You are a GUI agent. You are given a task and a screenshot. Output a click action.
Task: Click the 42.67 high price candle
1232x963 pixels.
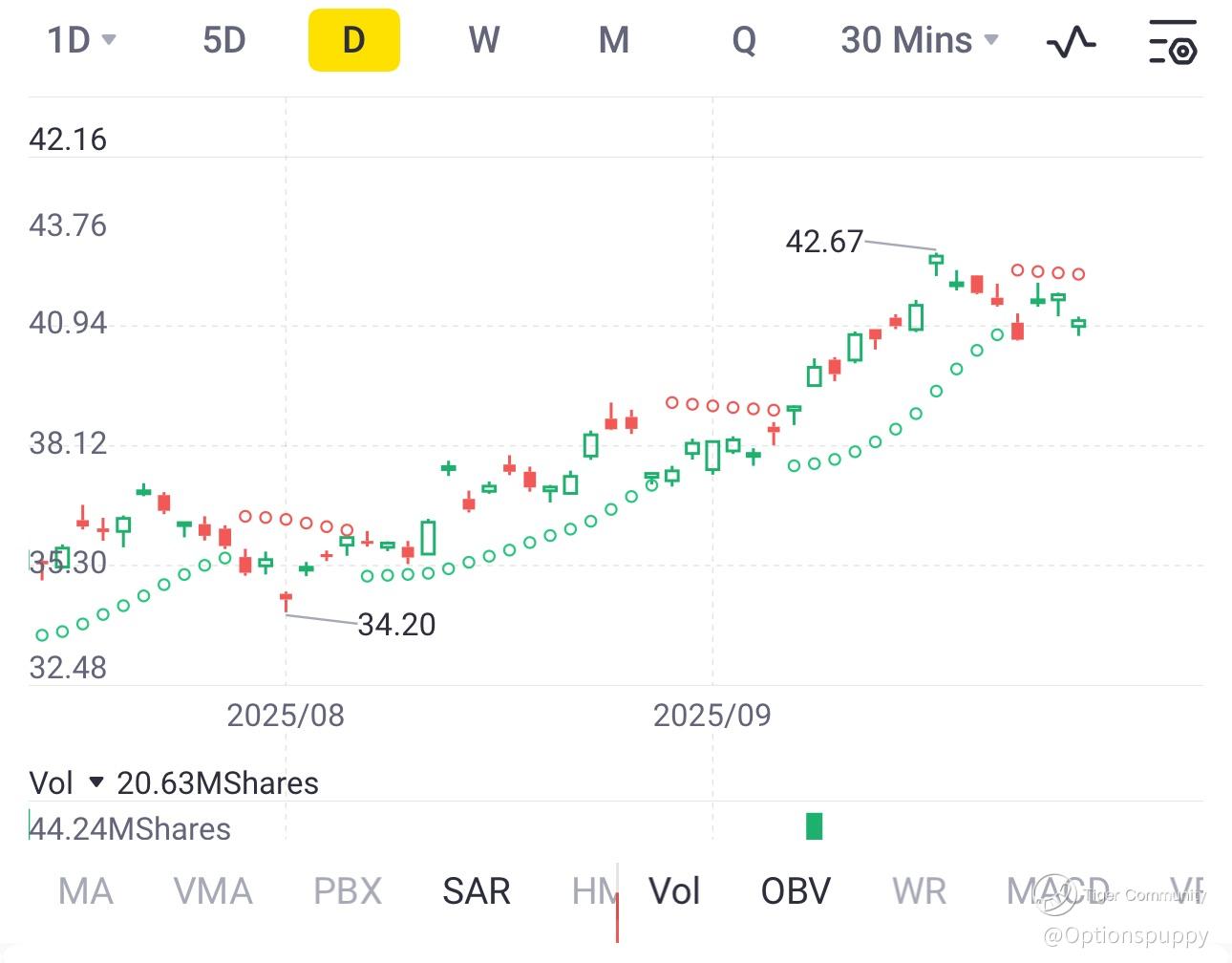pos(936,261)
